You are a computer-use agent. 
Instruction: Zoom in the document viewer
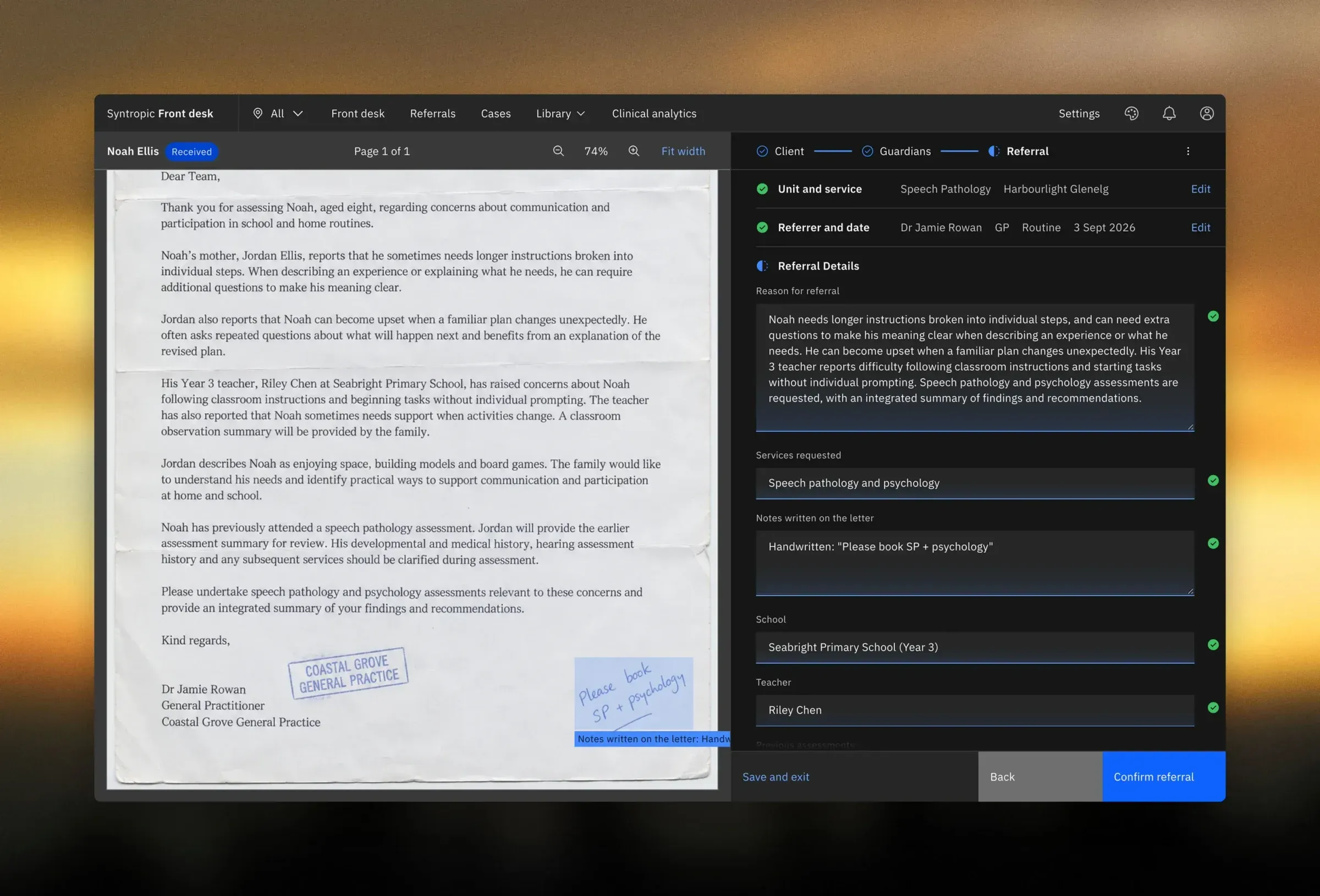coord(634,151)
